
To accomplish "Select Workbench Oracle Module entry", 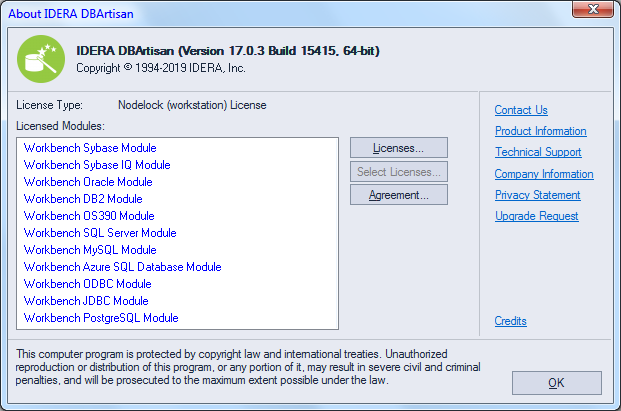I will click(x=88, y=182).
